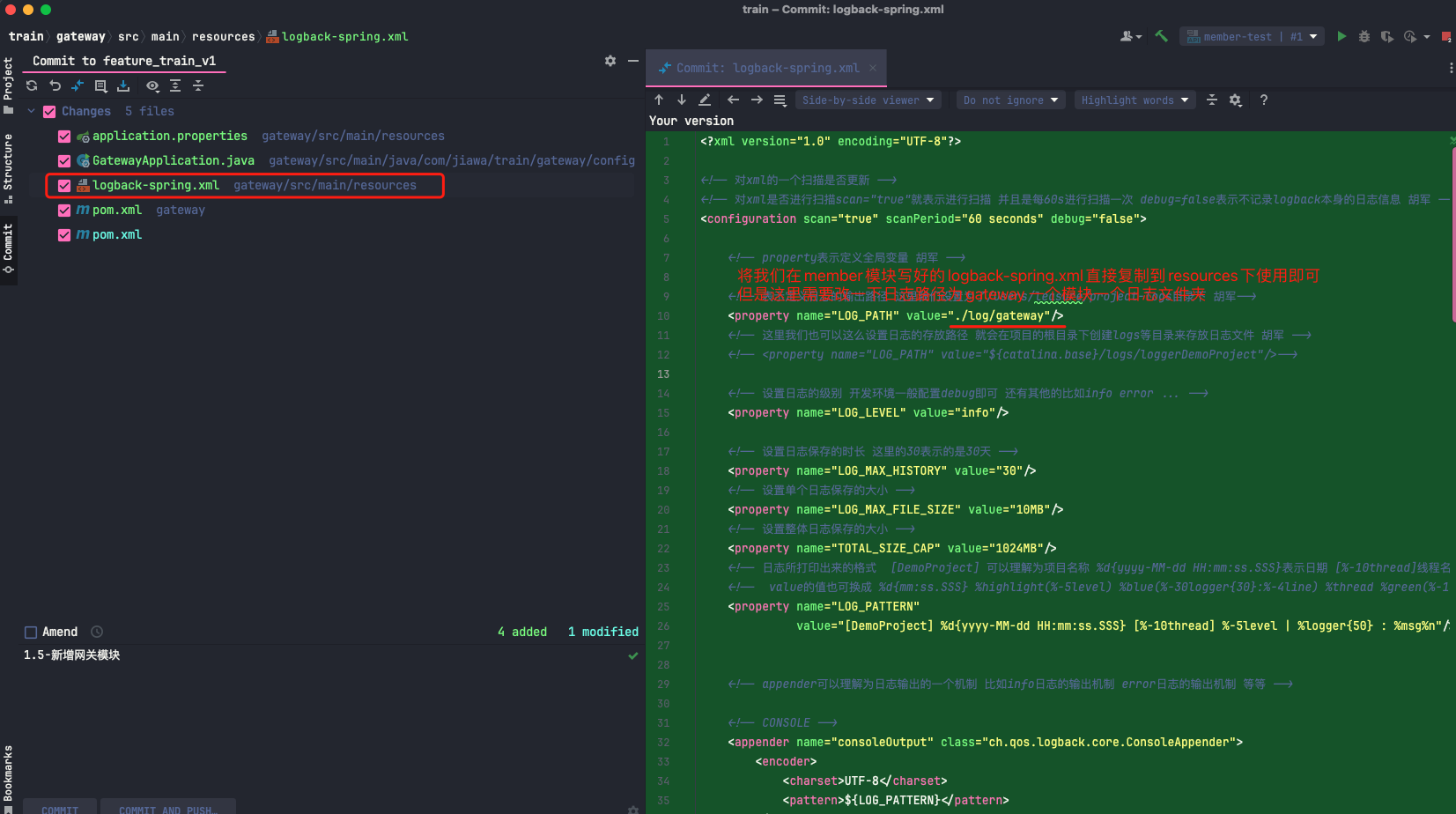Uncheck the GatewayApplication.java checkbox
The height and width of the screenshot is (814, 1456).
pos(64,160)
